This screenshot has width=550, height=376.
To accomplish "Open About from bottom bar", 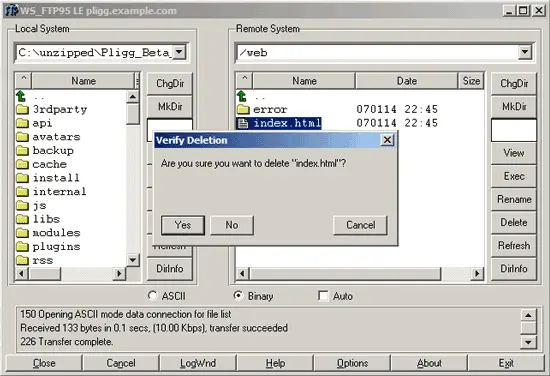I will pos(429,363).
